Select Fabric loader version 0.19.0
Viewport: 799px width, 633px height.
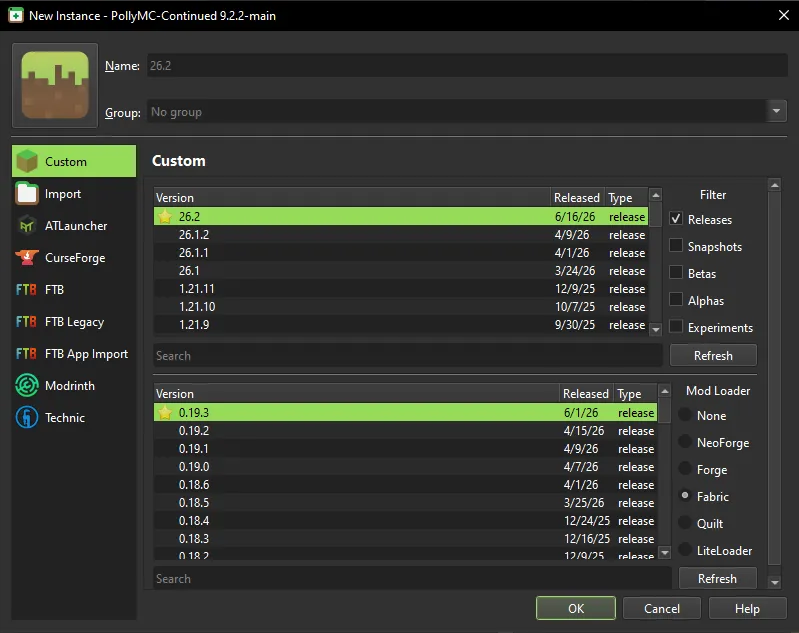(x=406, y=466)
